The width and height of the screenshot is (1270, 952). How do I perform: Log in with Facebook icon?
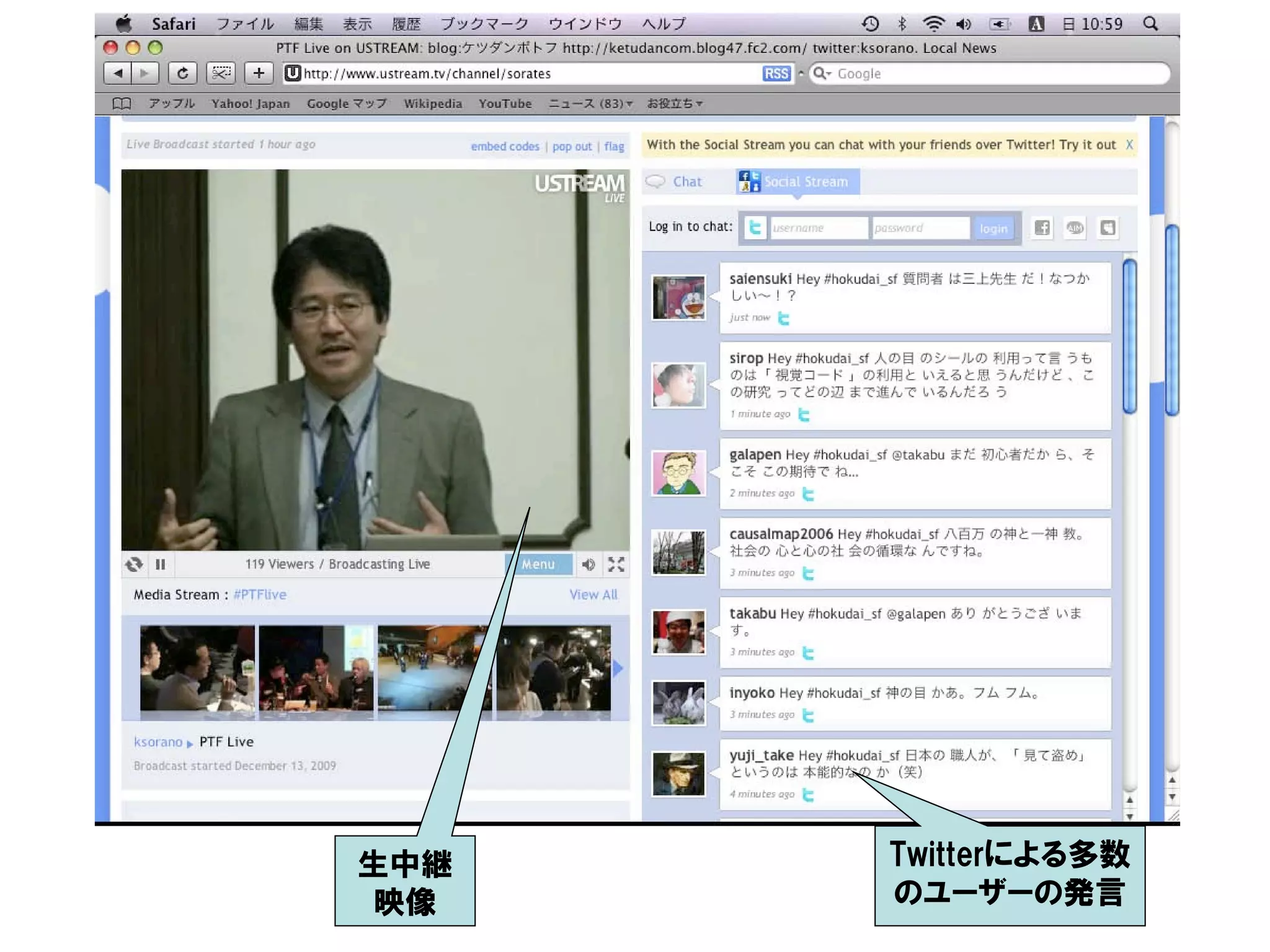[1042, 227]
